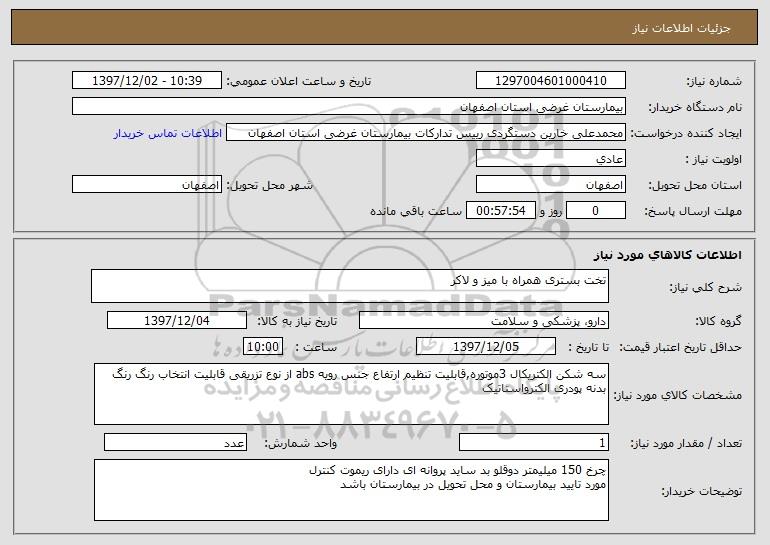Select the label شرح کلی نیاز
Viewport: 770px width, 545px height.
pos(705,287)
